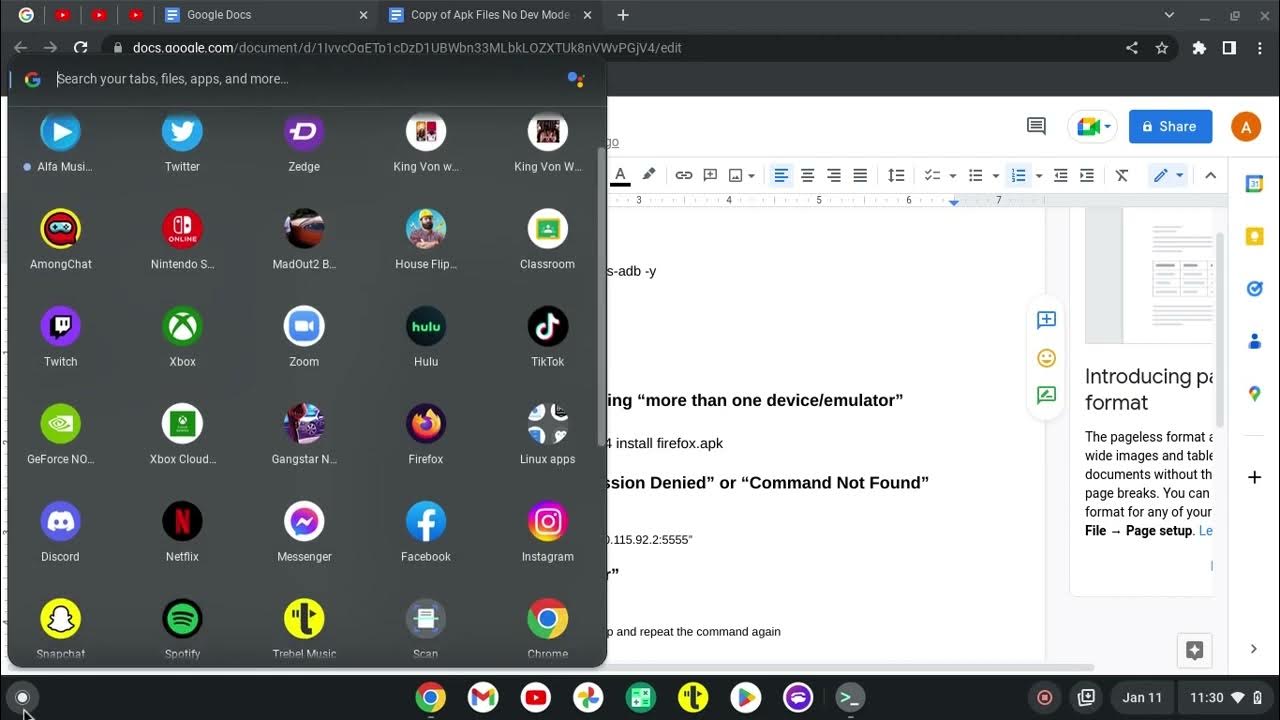
Task: Launch the Twitch app
Action: pos(61,326)
